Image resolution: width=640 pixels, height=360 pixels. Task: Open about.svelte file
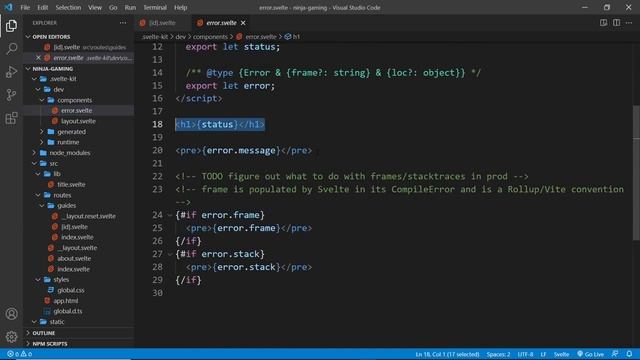click(x=74, y=258)
